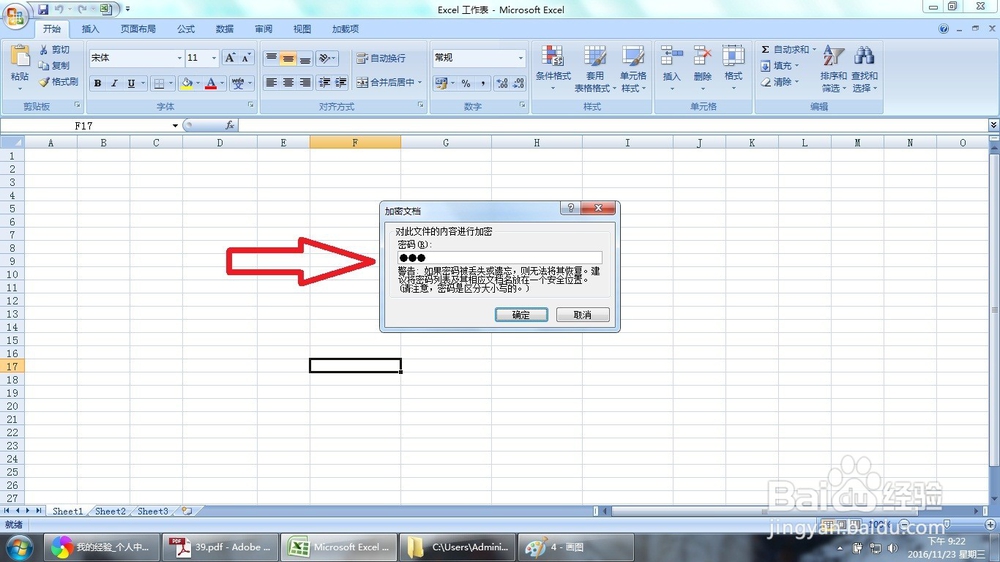Switch to the 页面布局 ribbon tab
Viewport: 1000px width, 562px height.
[138, 29]
